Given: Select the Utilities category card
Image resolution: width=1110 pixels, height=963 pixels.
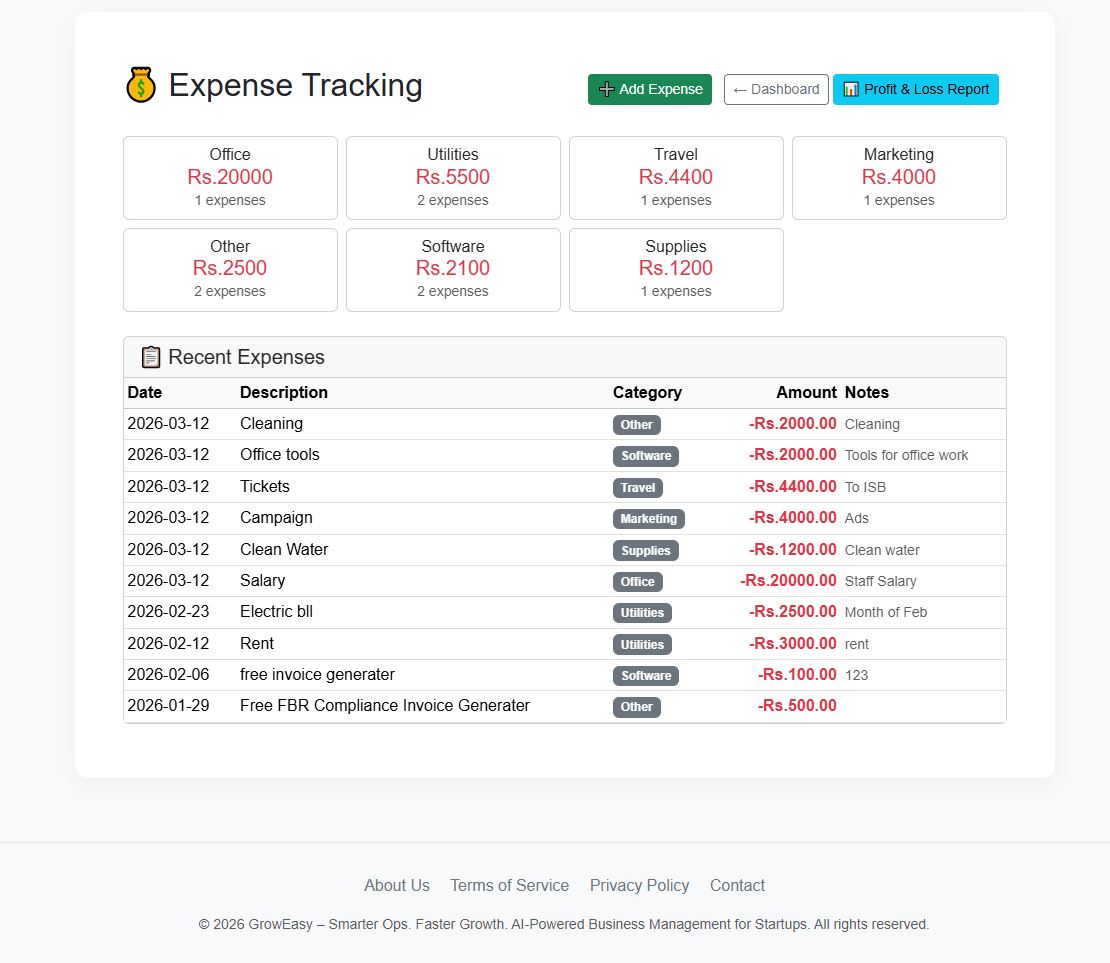Looking at the screenshot, I should click(453, 178).
